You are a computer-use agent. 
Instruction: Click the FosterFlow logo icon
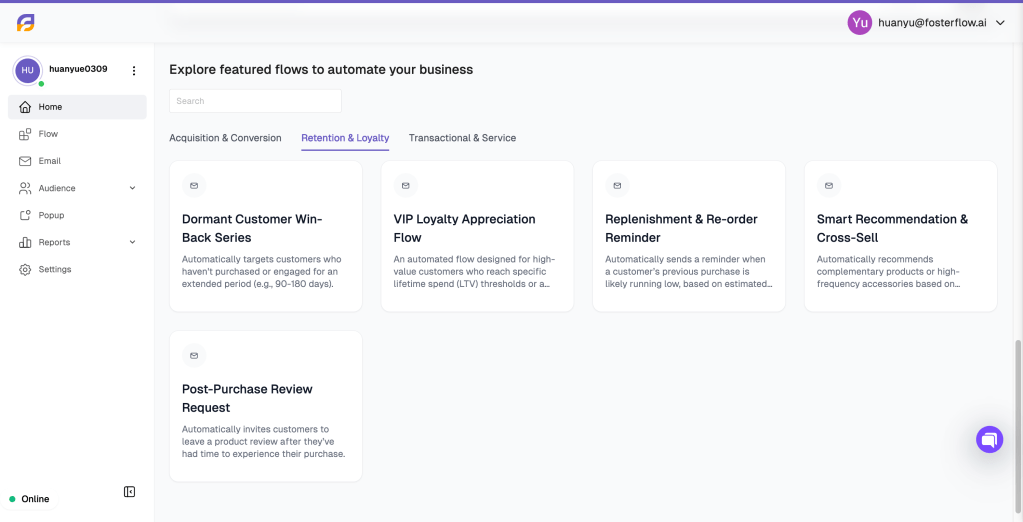tap(25, 23)
